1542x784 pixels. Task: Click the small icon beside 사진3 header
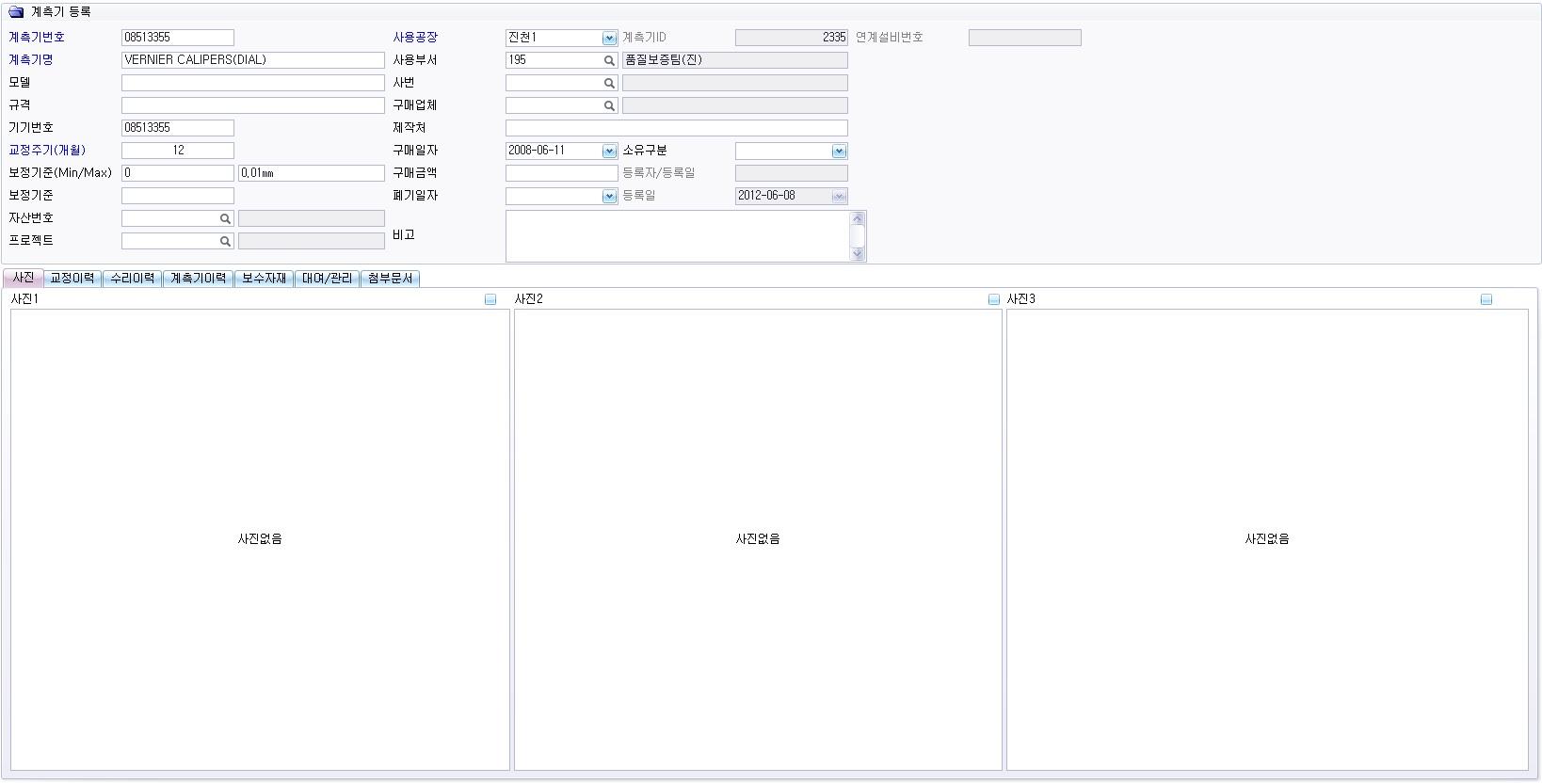[1486, 299]
